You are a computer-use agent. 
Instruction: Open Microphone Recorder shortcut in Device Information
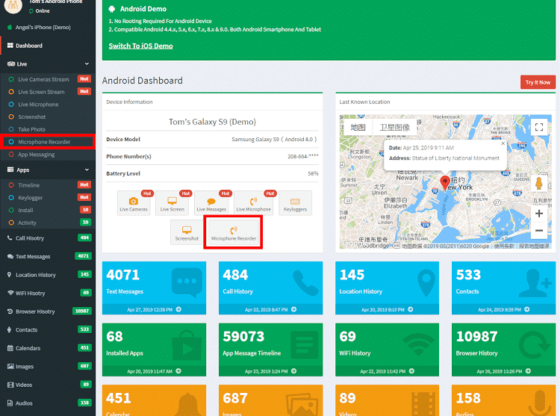pyautogui.click(x=234, y=232)
